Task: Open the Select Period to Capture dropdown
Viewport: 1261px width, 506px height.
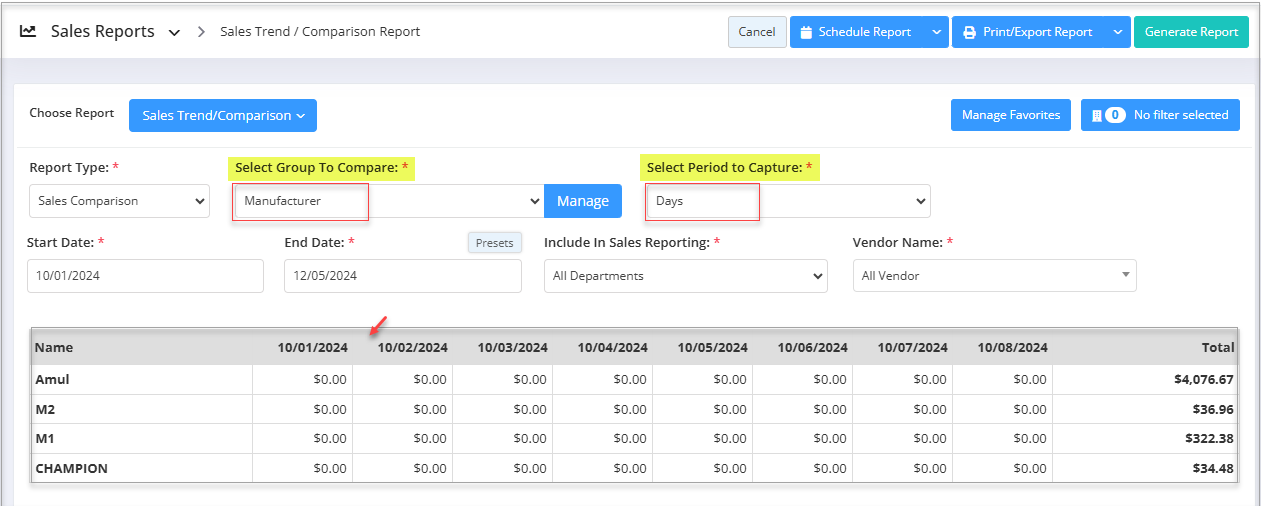Action: click(x=788, y=201)
